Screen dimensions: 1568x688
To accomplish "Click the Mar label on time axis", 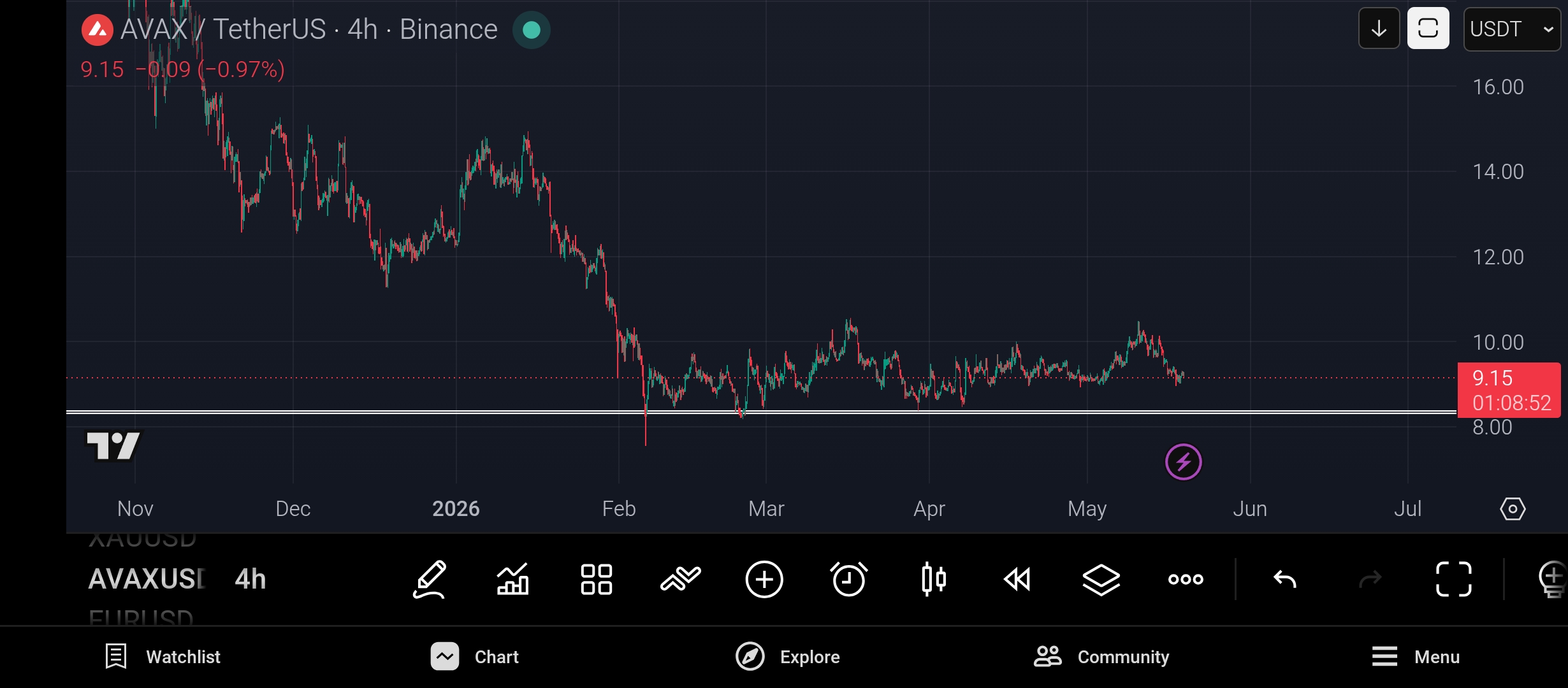I will coord(766,508).
